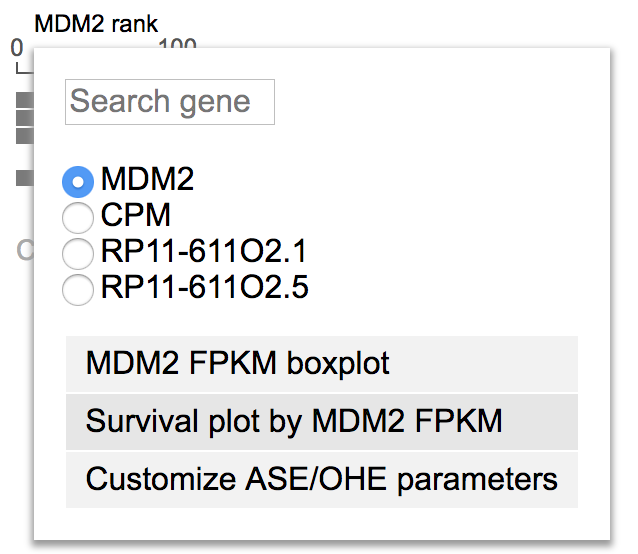Open Survival plot by MDM2 FPKM
Image resolution: width=638 pixels, height=554 pixels.
point(322,422)
